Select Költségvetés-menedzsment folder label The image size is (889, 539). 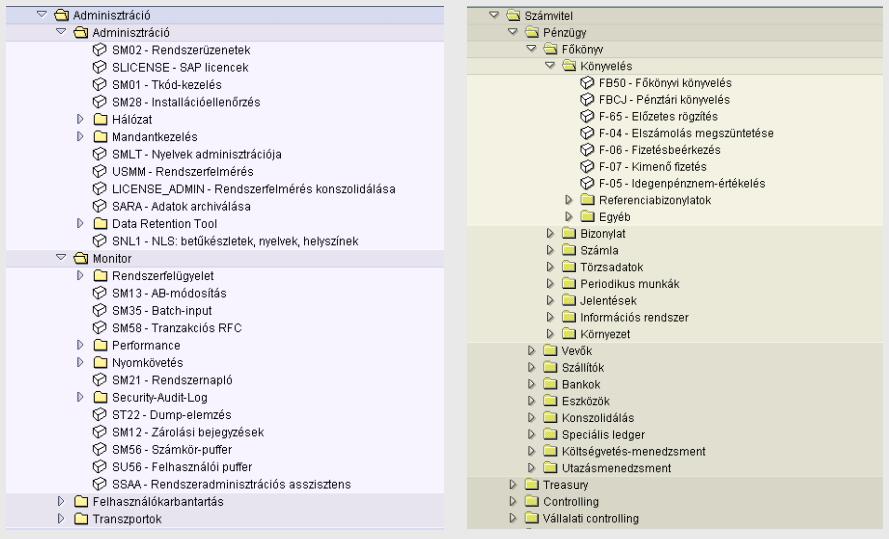pos(633,452)
